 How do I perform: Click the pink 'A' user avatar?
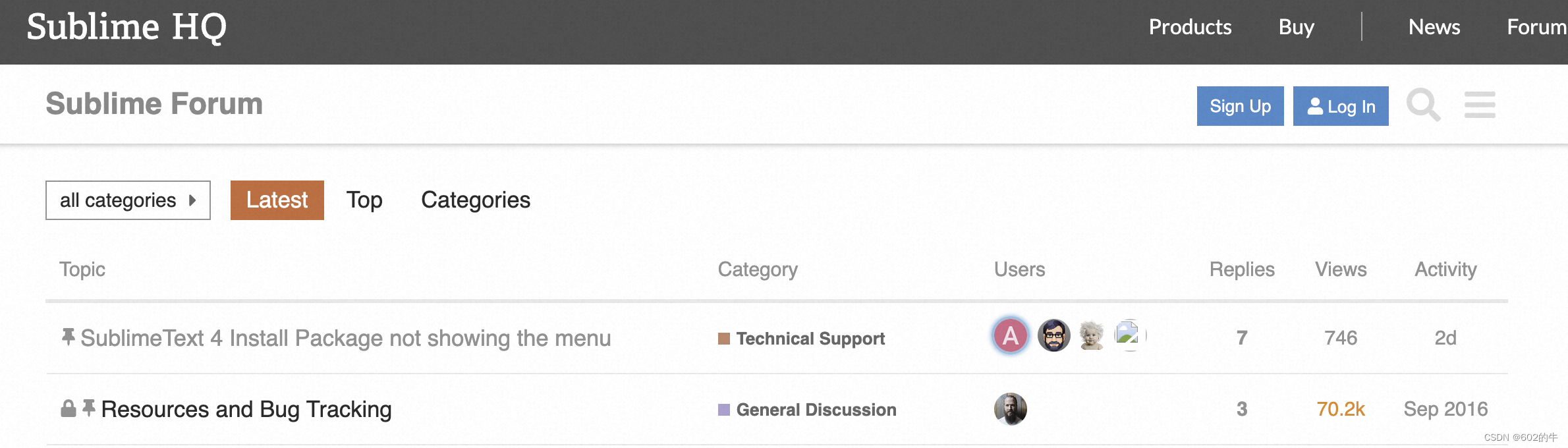[x=1010, y=336]
